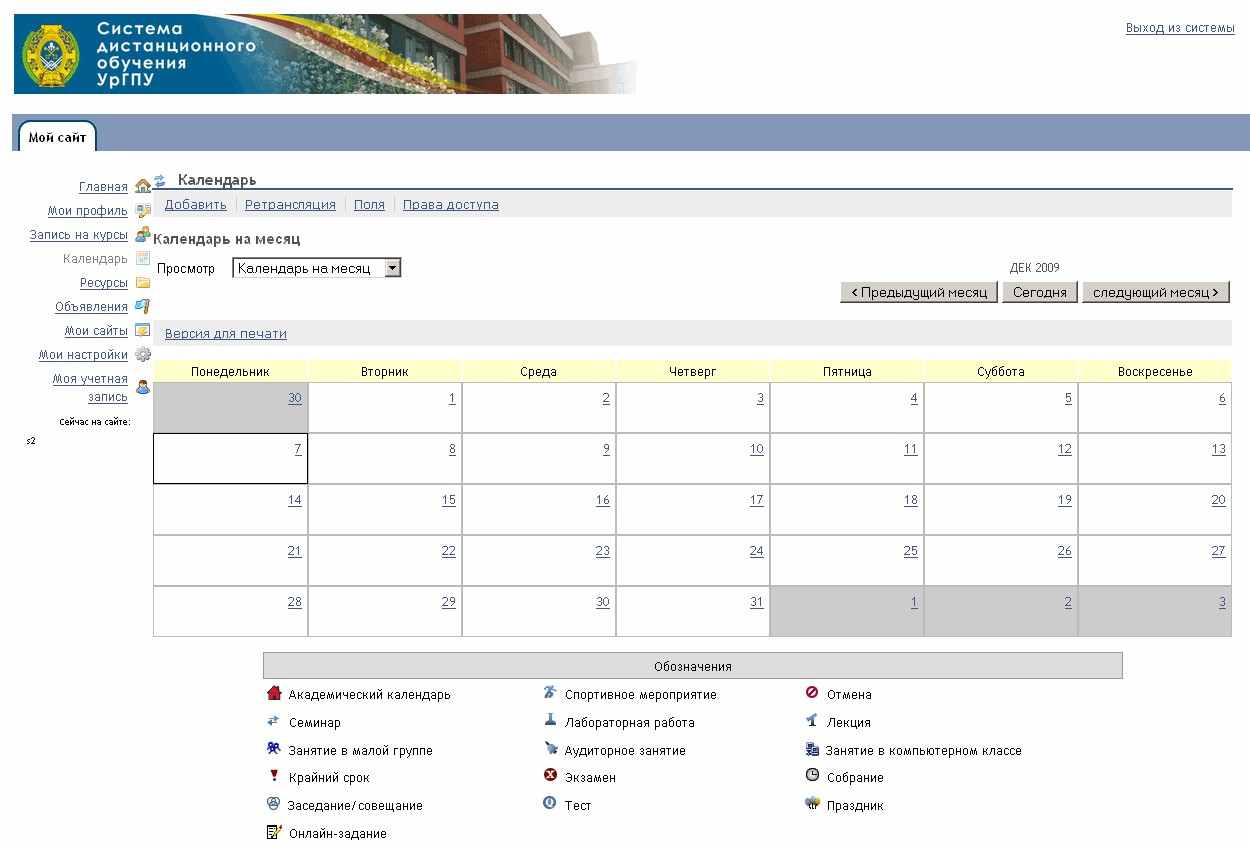Click the enrollment icon beside Запись на курсы

143,234
